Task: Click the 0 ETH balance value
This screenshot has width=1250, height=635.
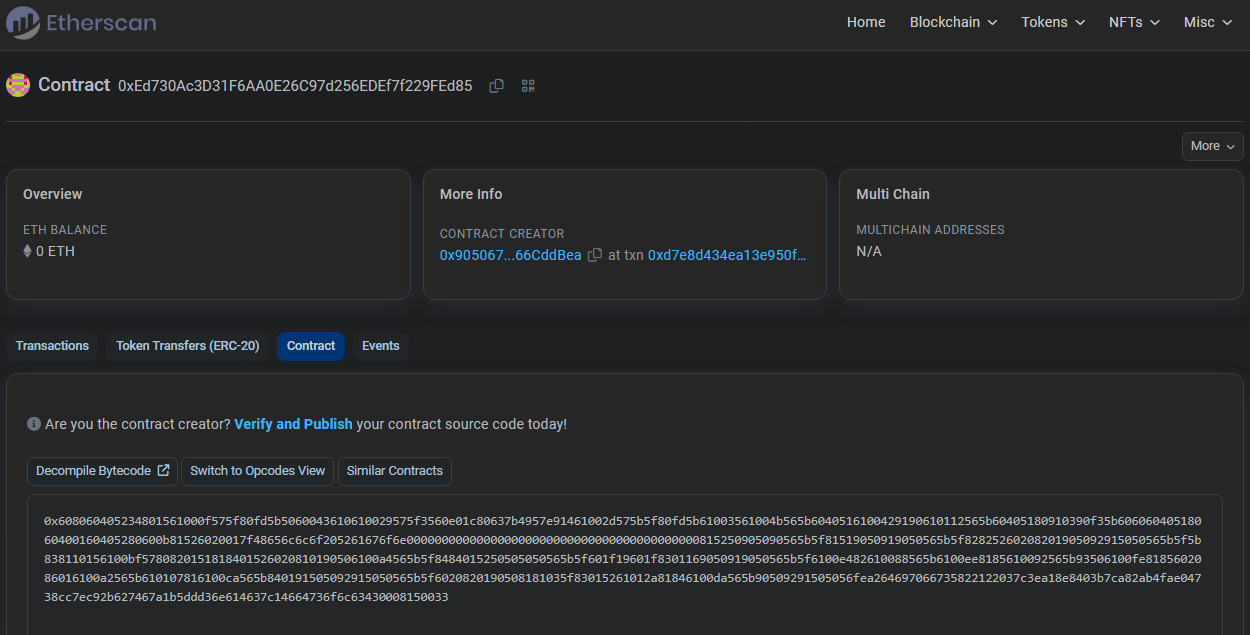Action: 55,251
